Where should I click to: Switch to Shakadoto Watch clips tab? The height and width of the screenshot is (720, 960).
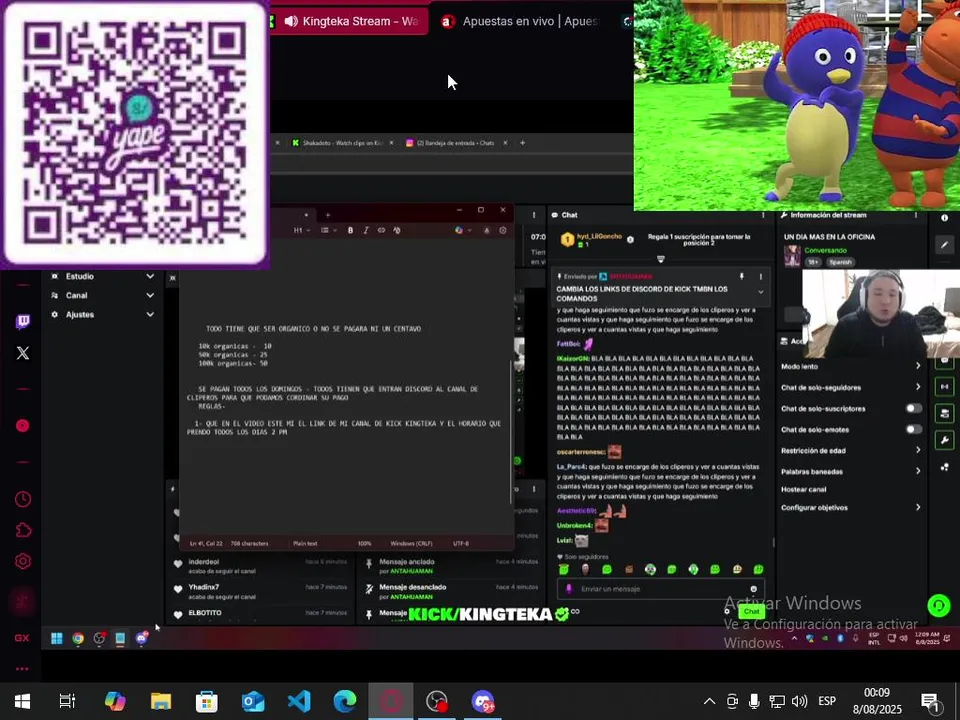click(x=342, y=143)
